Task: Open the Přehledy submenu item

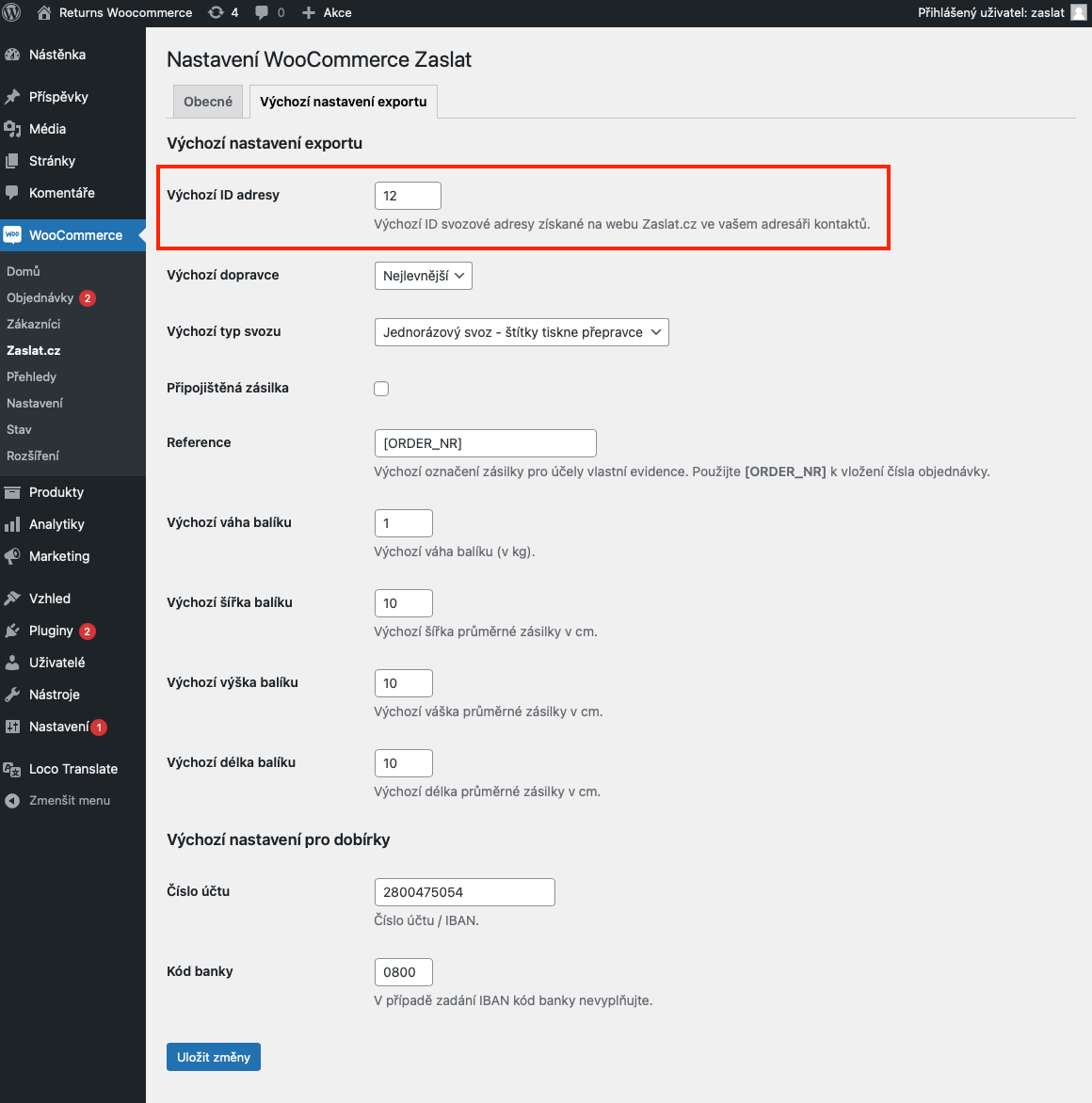Action: click(32, 377)
